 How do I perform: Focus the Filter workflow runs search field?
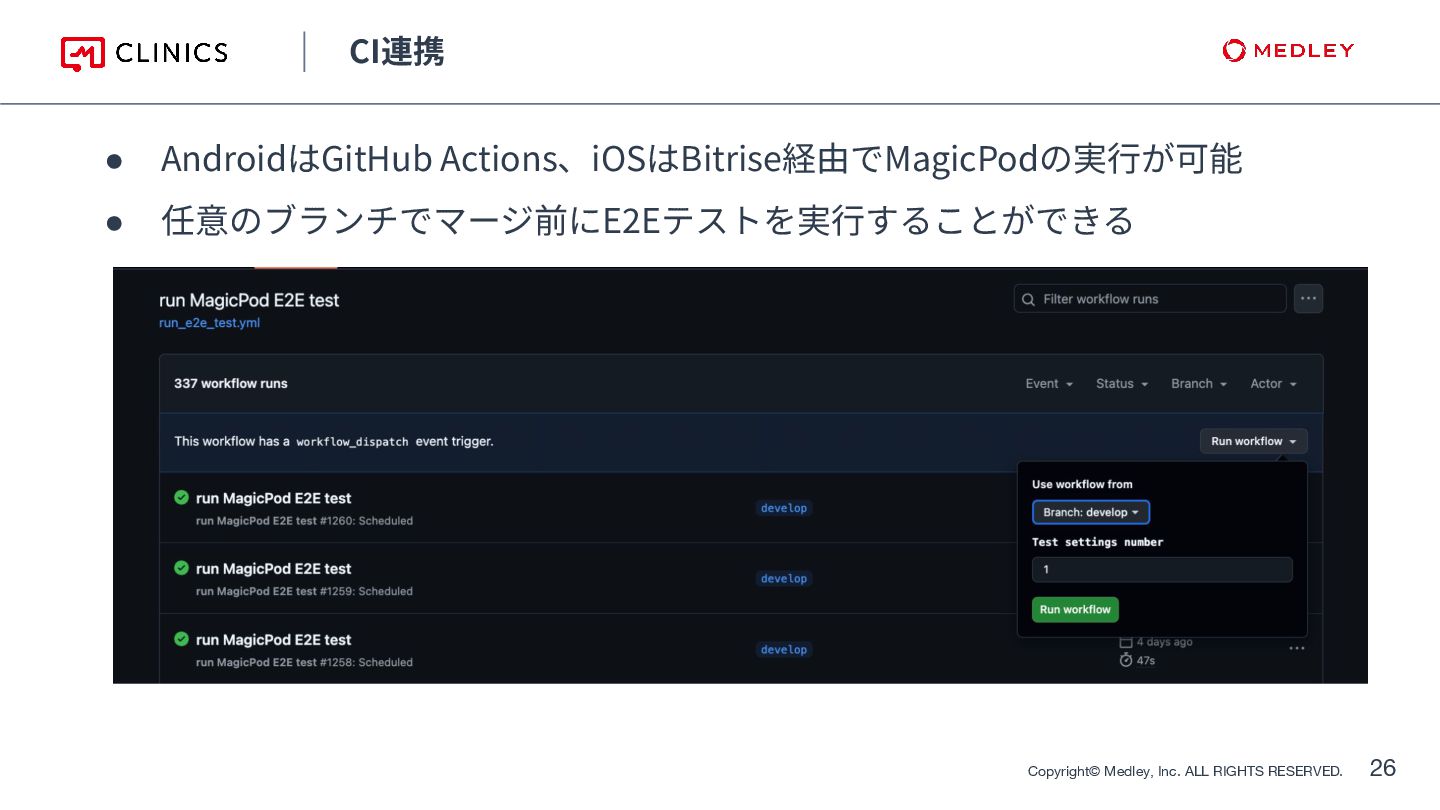pyautogui.click(x=1150, y=299)
